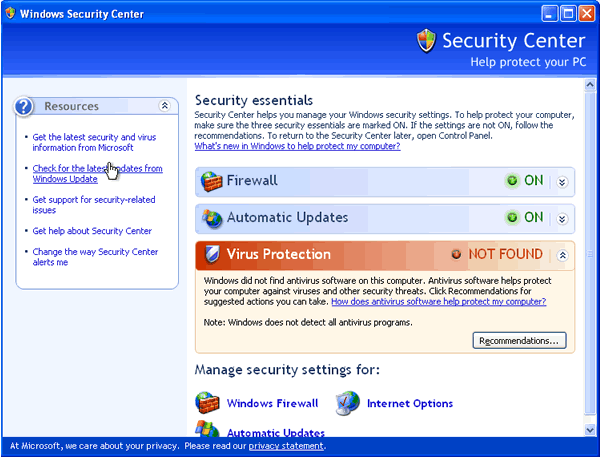
Task: Expand the Firewall section chevron
Action: coord(562,182)
